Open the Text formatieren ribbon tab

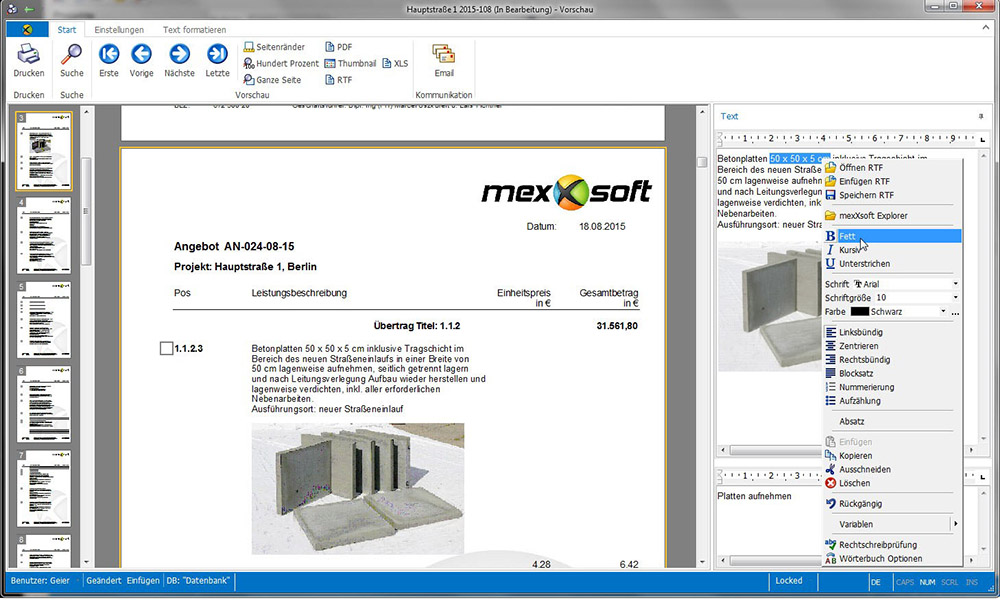click(194, 30)
